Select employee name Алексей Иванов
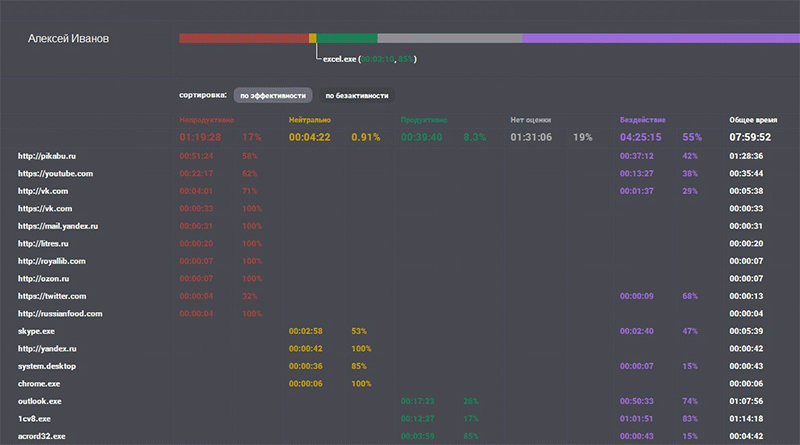This screenshot has height=445, width=800. tap(68, 39)
